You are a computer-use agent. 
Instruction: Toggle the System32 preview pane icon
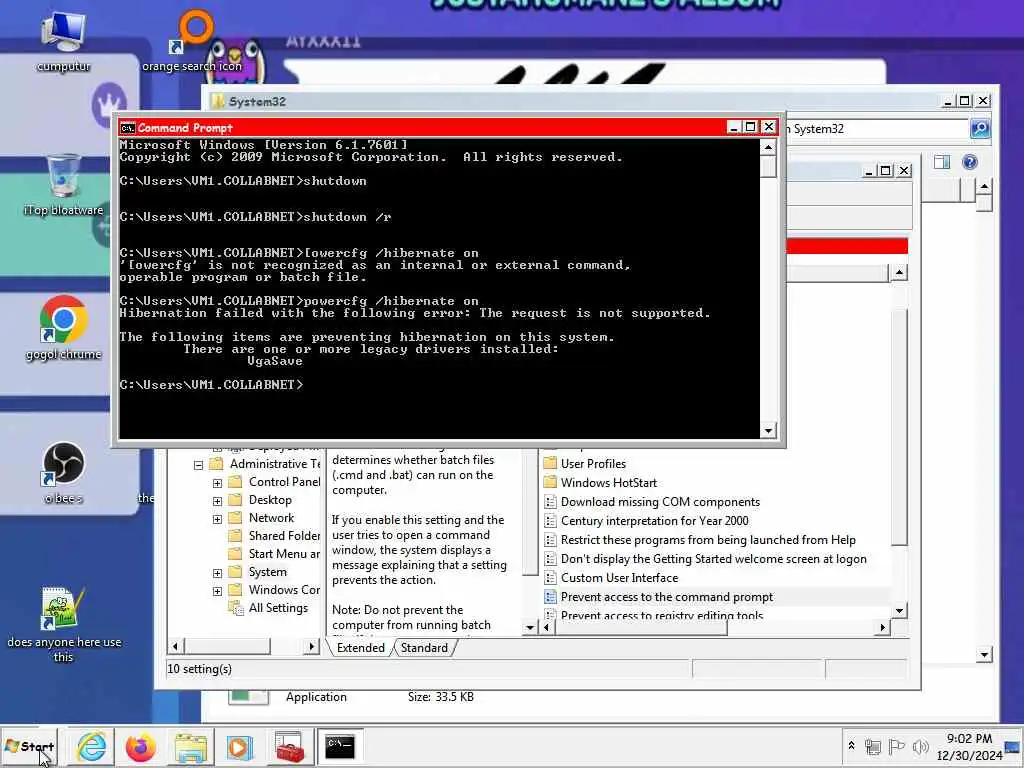pyautogui.click(x=942, y=162)
